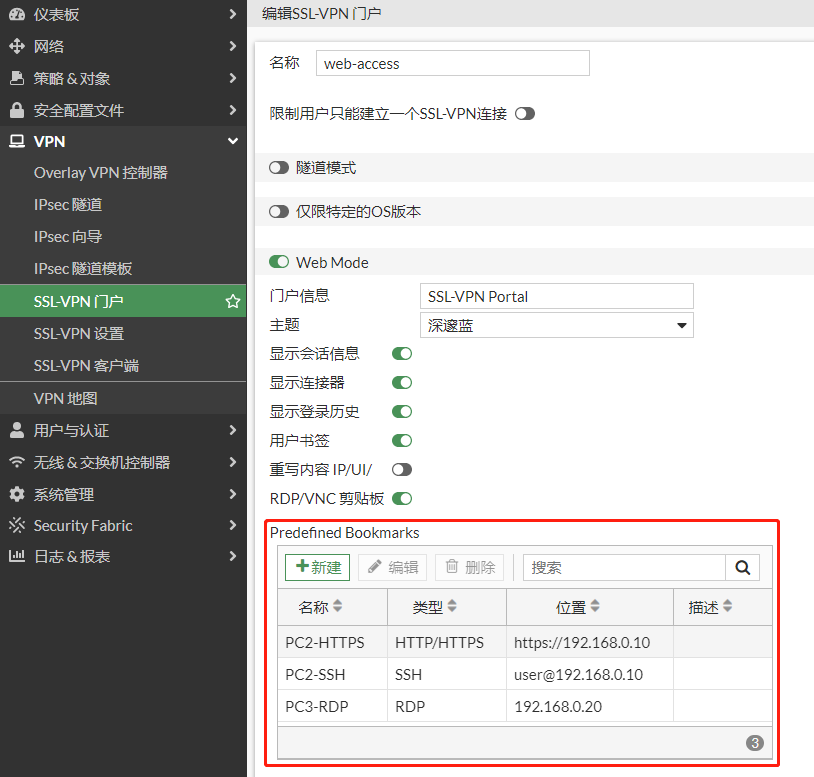
Task: Click the 新建 button to add bookmark
Action: coord(317,567)
